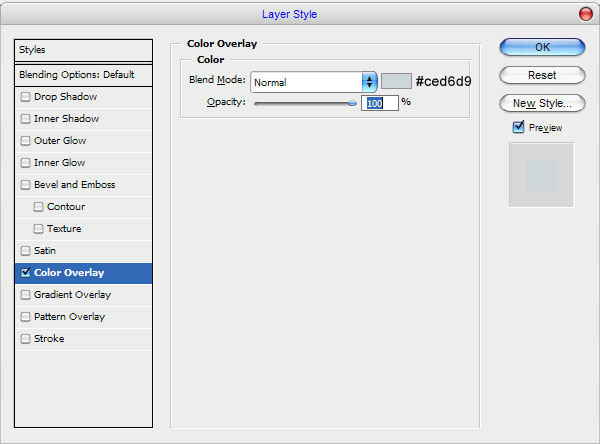This screenshot has width=600, height=444.
Task: Click the Opacity slider handle
Action: pyautogui.click(x=352, y=103)
